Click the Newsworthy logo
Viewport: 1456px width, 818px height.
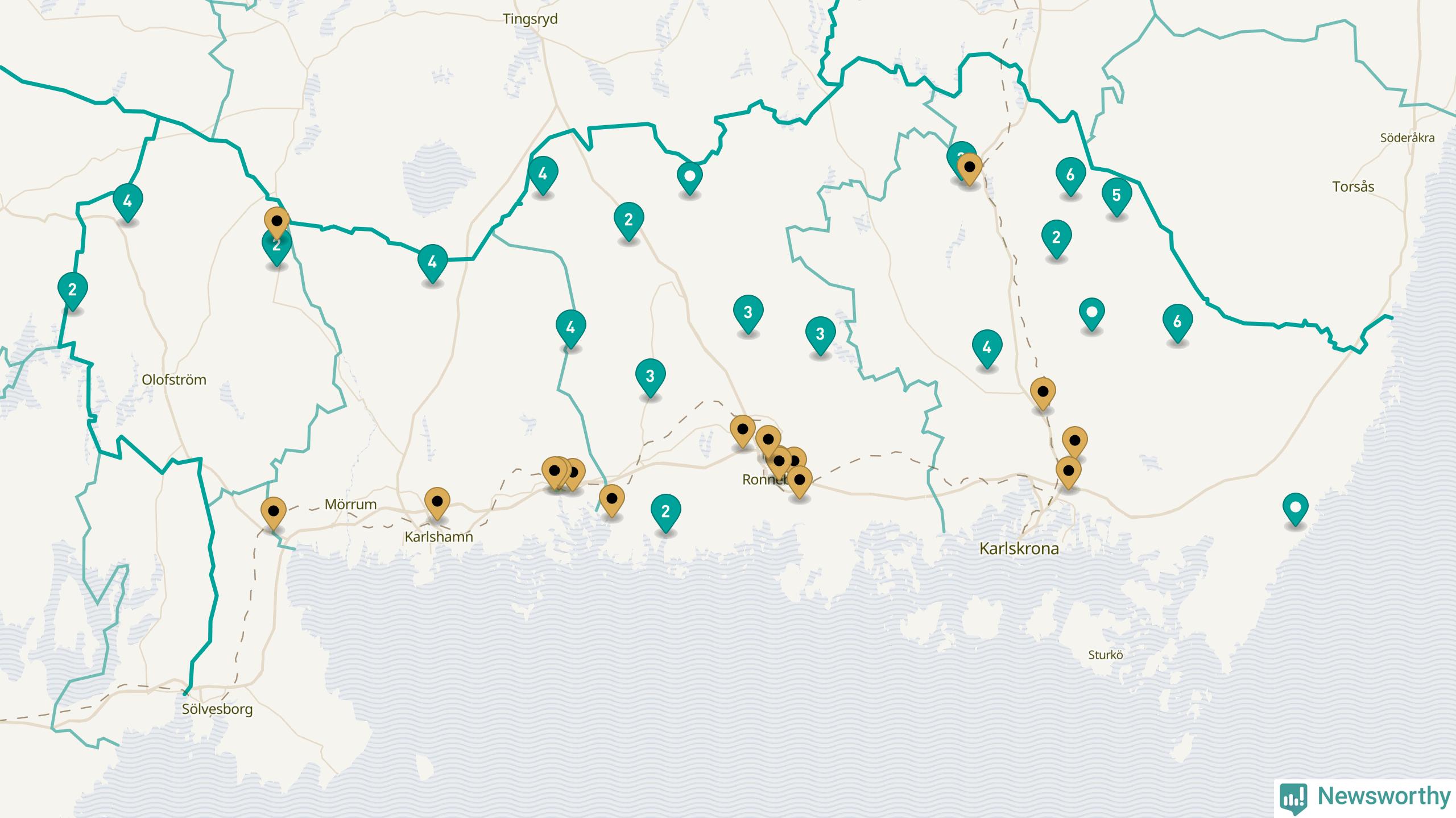pos(1365,796)
